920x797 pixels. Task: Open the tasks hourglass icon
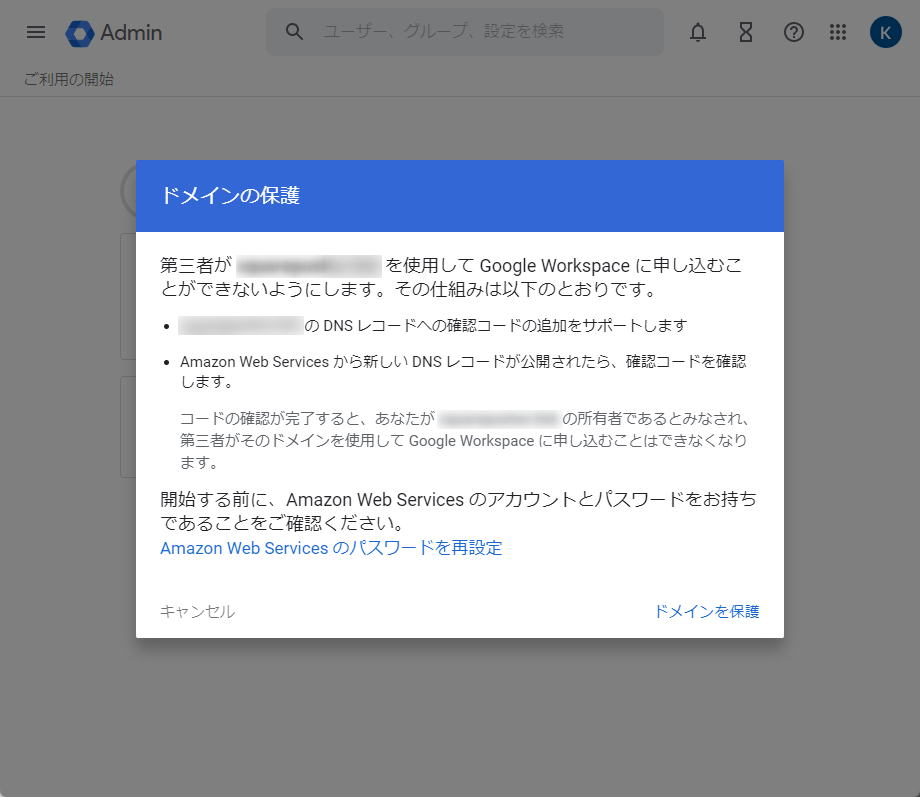(746, 32)
